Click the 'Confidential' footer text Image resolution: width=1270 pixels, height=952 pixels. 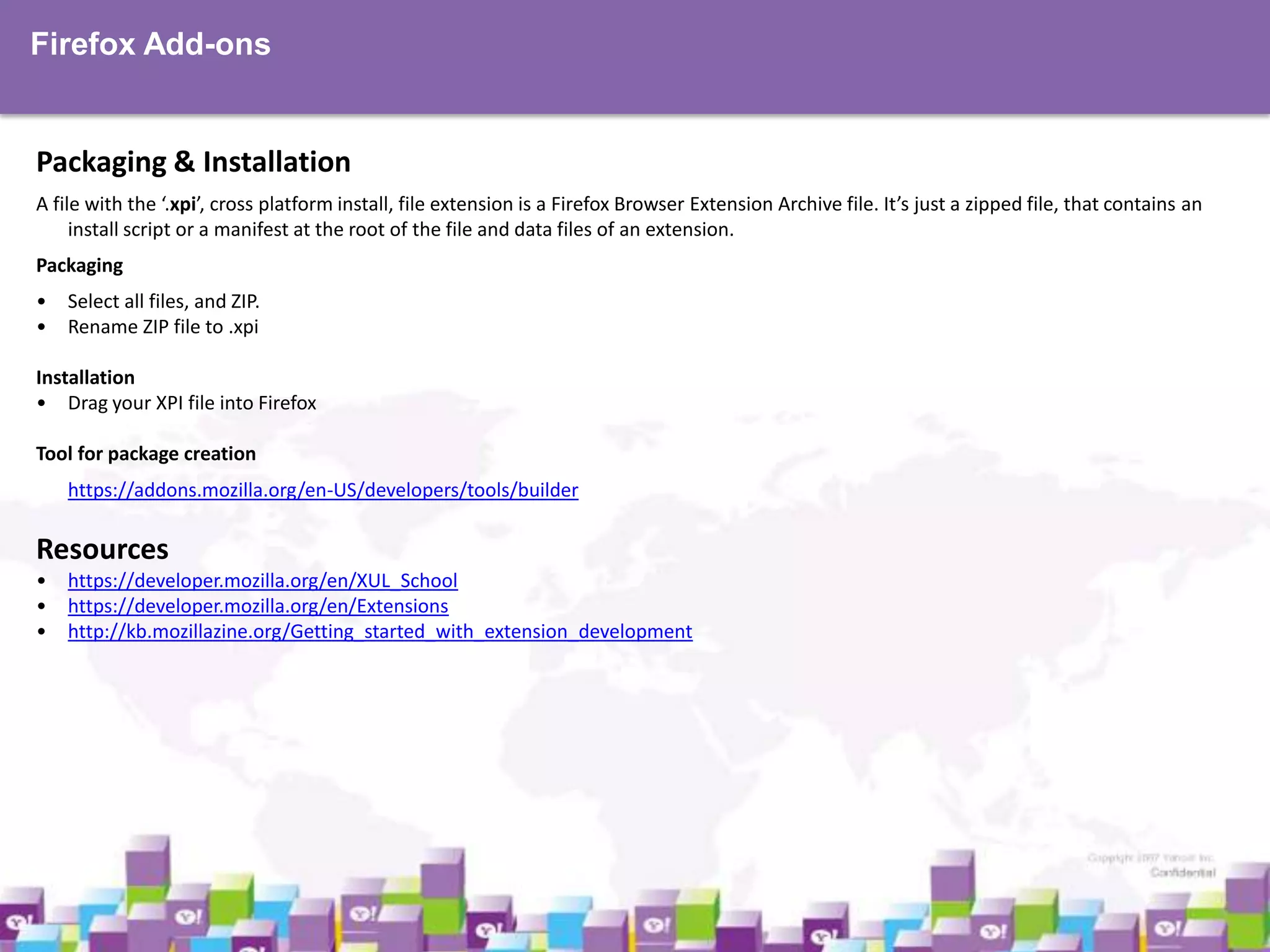(x=1183, y=873)
